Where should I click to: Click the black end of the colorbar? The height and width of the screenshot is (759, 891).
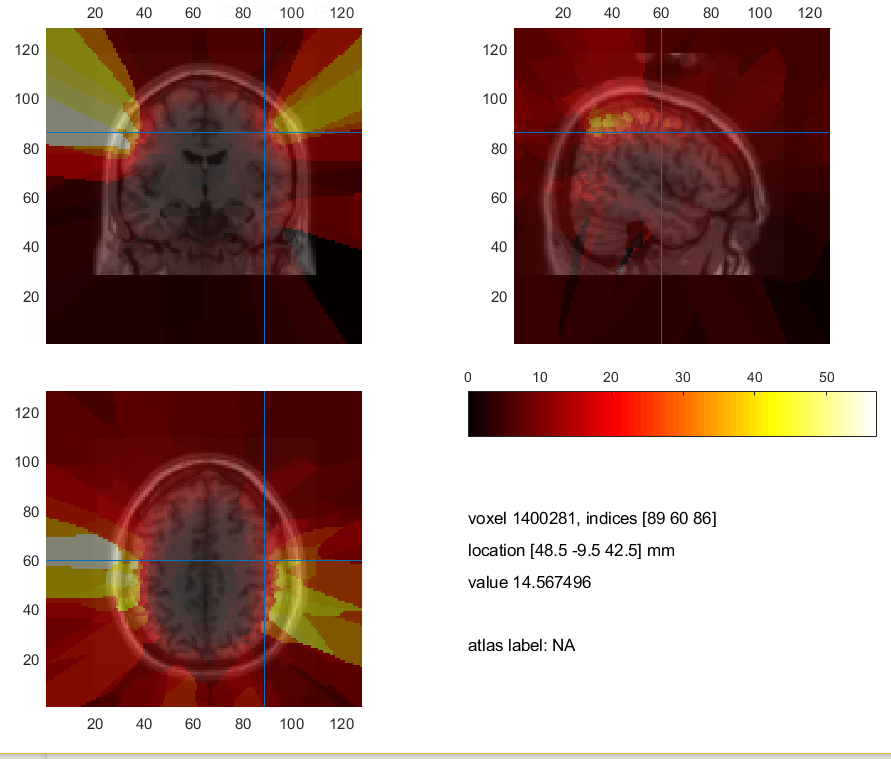coord(476,415)
